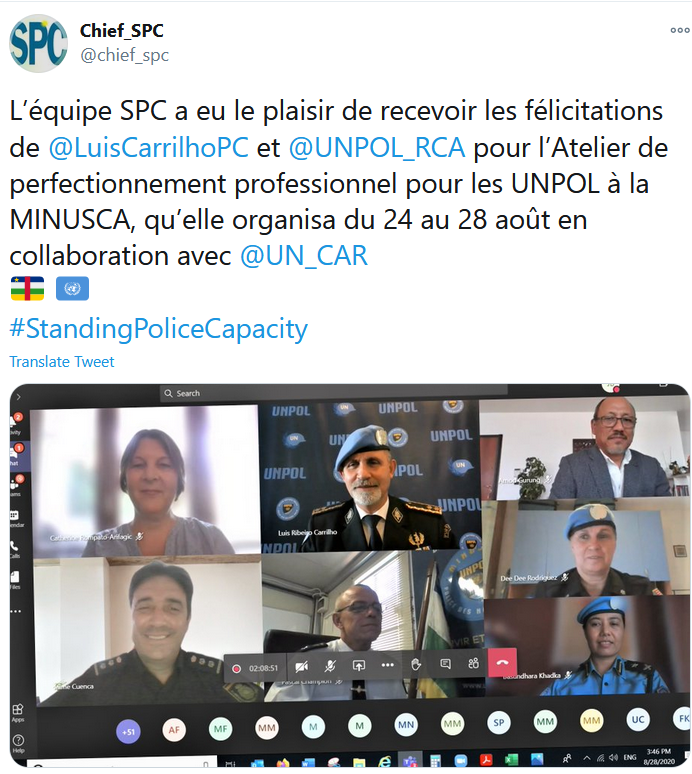Open the #StandingPoliceCapacity hashtag

pyautogui.click(x=158, y=329)
